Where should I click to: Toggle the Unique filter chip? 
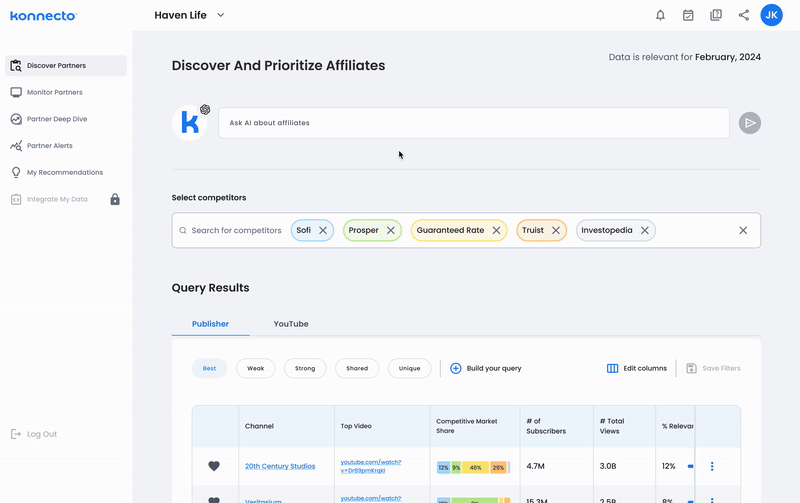tap(409, 368)
